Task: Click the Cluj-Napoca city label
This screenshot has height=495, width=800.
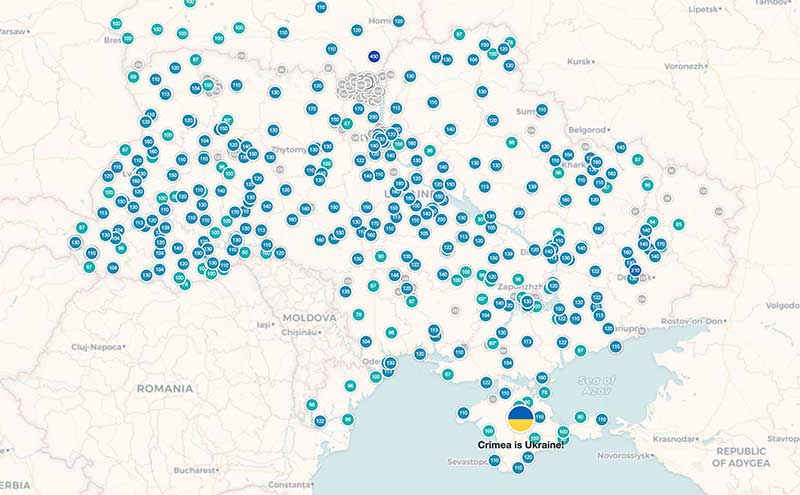Action: (96, 347)
